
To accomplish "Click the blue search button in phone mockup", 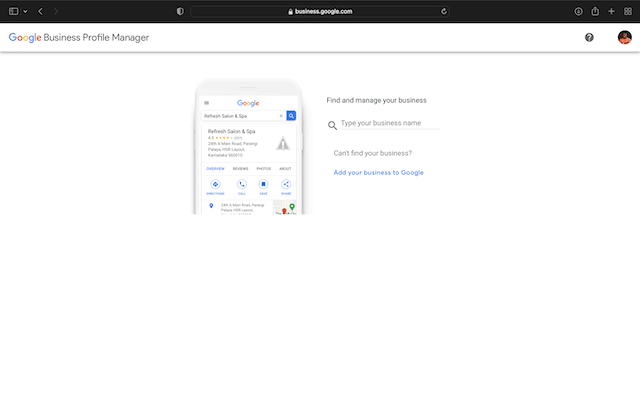I will (x=291, y=116).
